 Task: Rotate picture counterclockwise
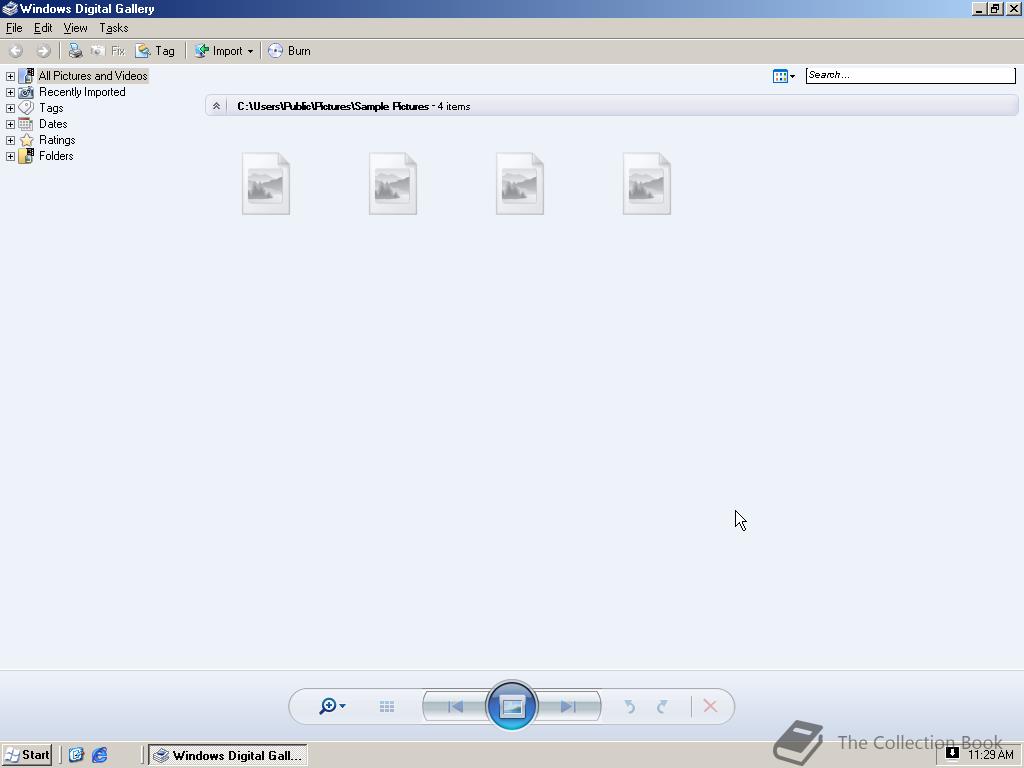pyautogui.click(x=630, y=707)
